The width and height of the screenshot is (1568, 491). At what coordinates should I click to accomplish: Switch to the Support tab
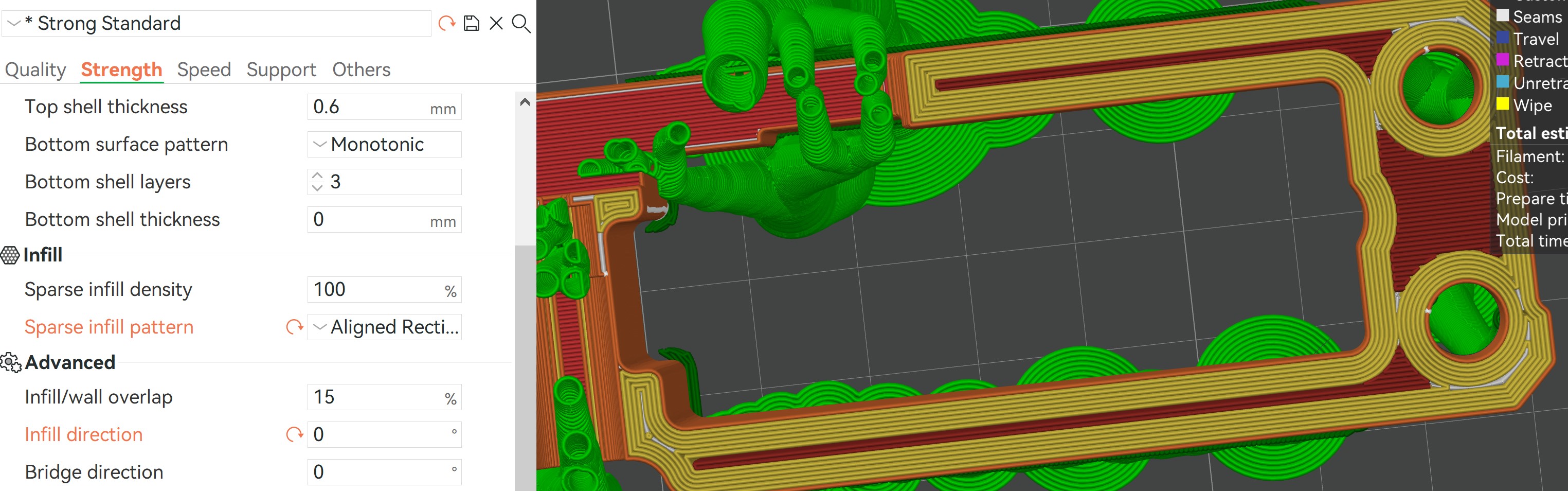[x=281, y=69]
